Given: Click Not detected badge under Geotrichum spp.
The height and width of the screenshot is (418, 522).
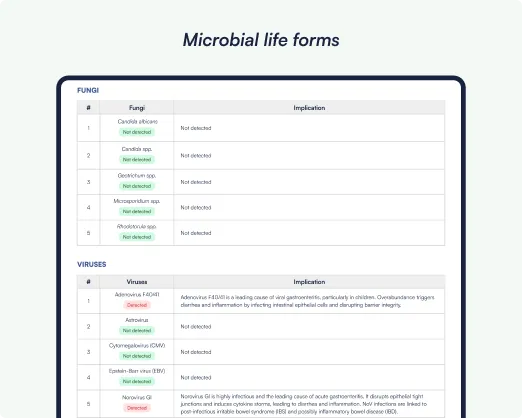Looking at the screenshot, I should tap(137, 186).
